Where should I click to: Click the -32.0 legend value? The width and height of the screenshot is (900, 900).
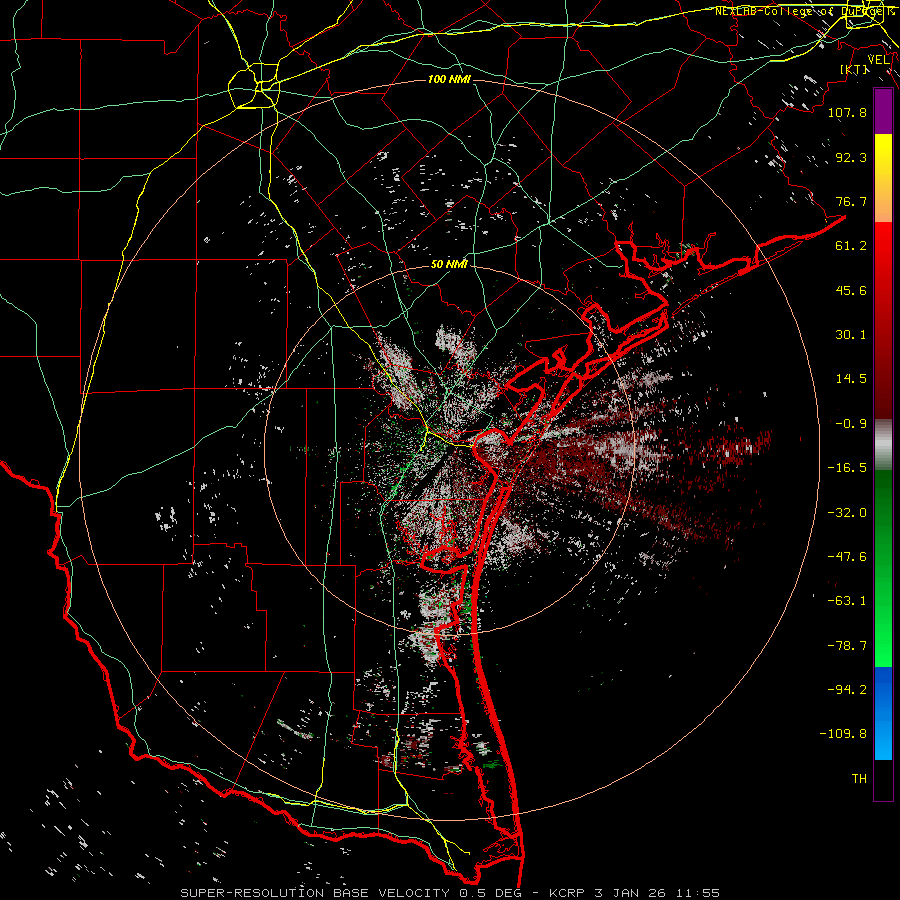coord(847,513)
